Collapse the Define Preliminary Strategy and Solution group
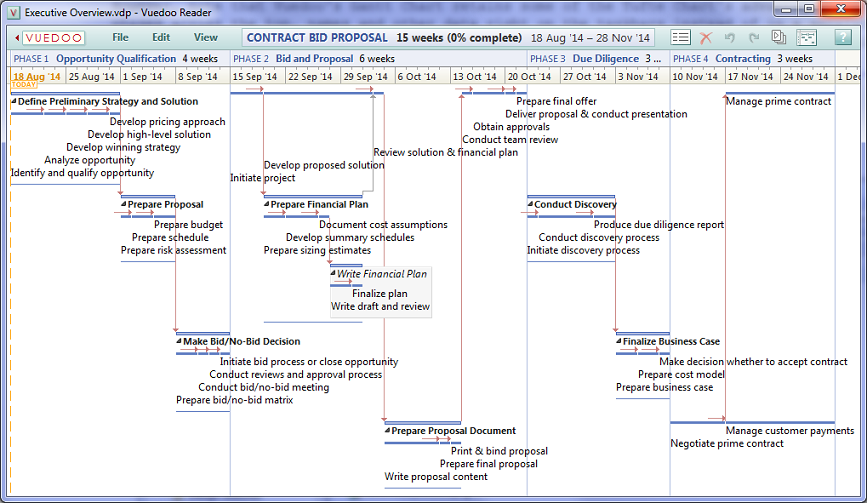Screen dimensions: 867x503 [14, 102]
